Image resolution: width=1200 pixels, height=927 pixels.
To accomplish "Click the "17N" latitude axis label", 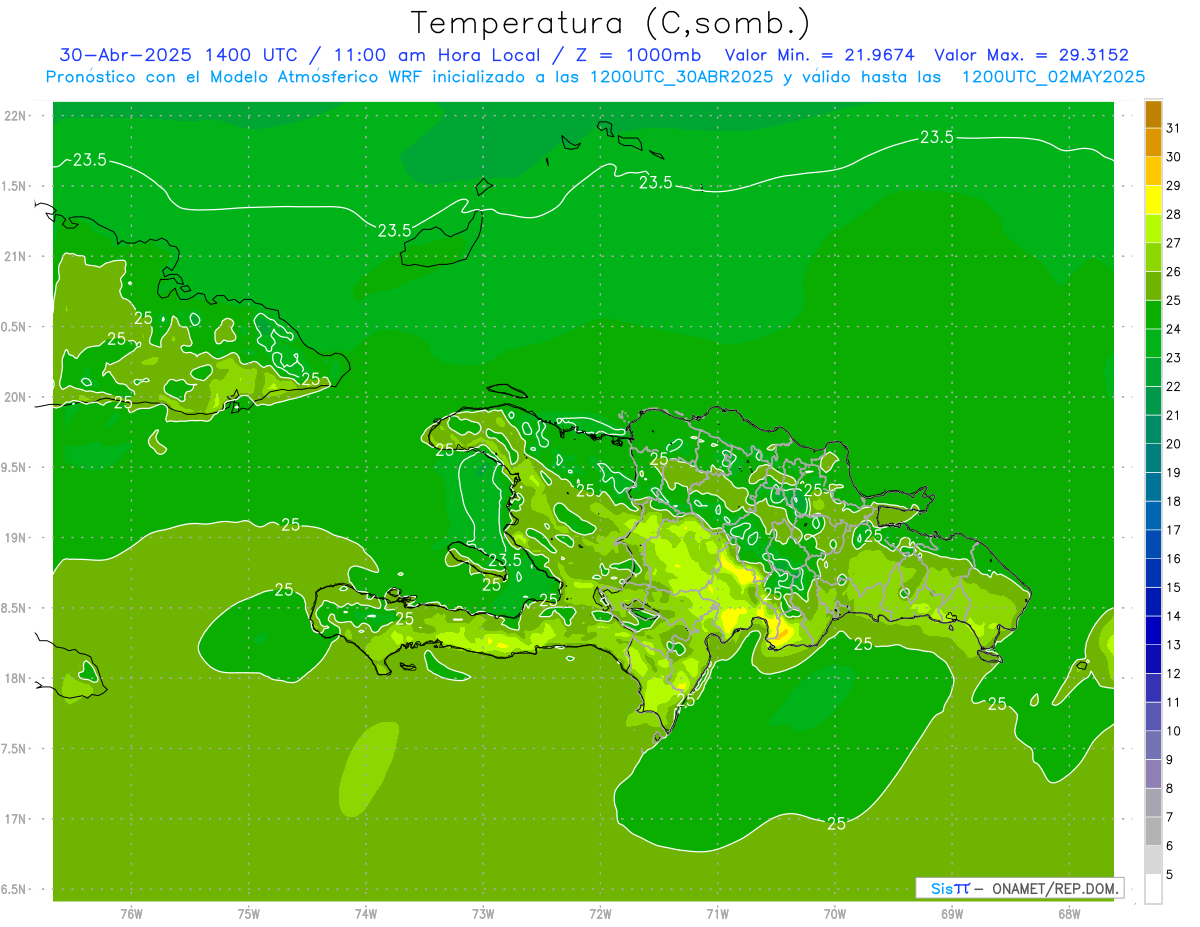I will coord(15,819).
